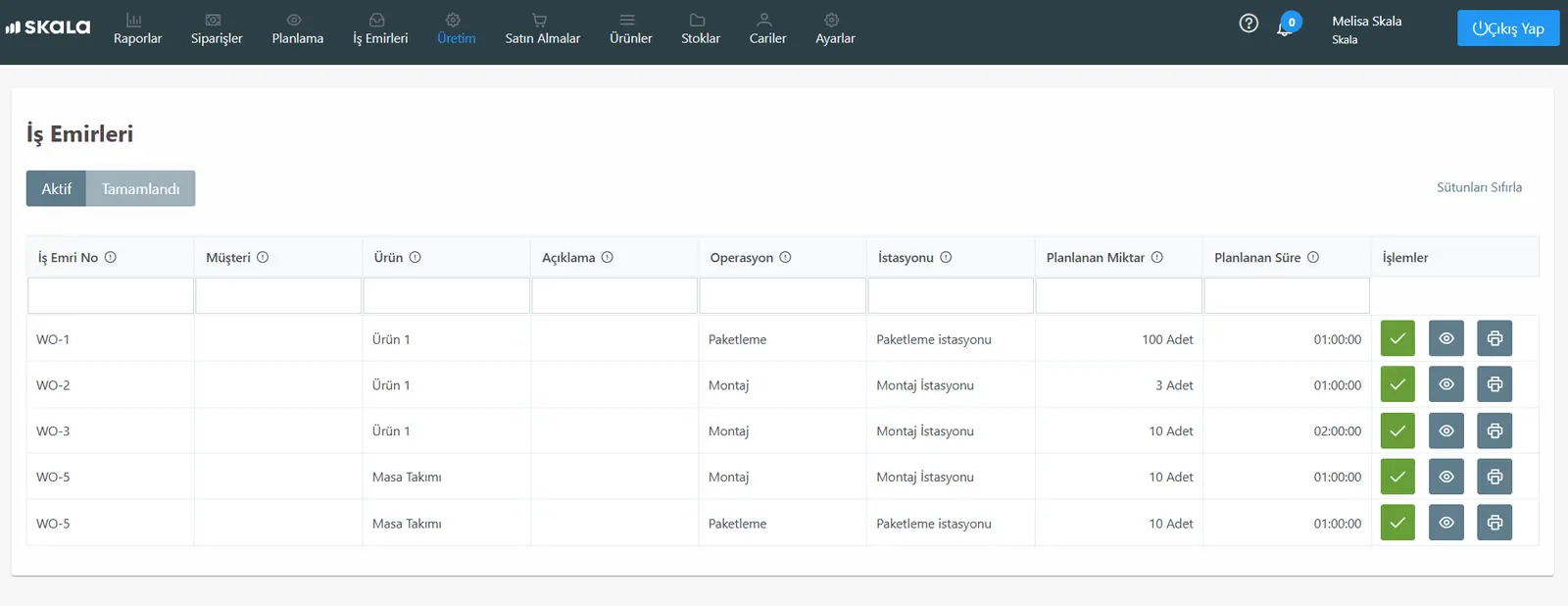Open Planlama from the top menu

pyautogui.click(x=298, y=29)
